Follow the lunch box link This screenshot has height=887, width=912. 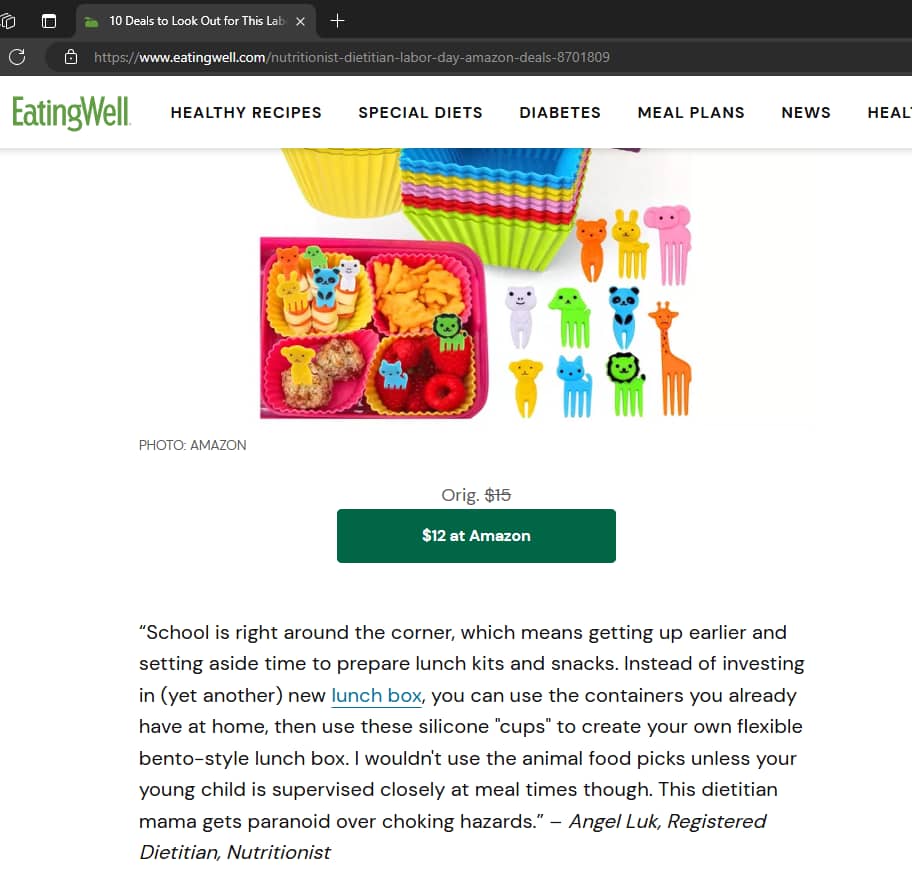point(376,696)
